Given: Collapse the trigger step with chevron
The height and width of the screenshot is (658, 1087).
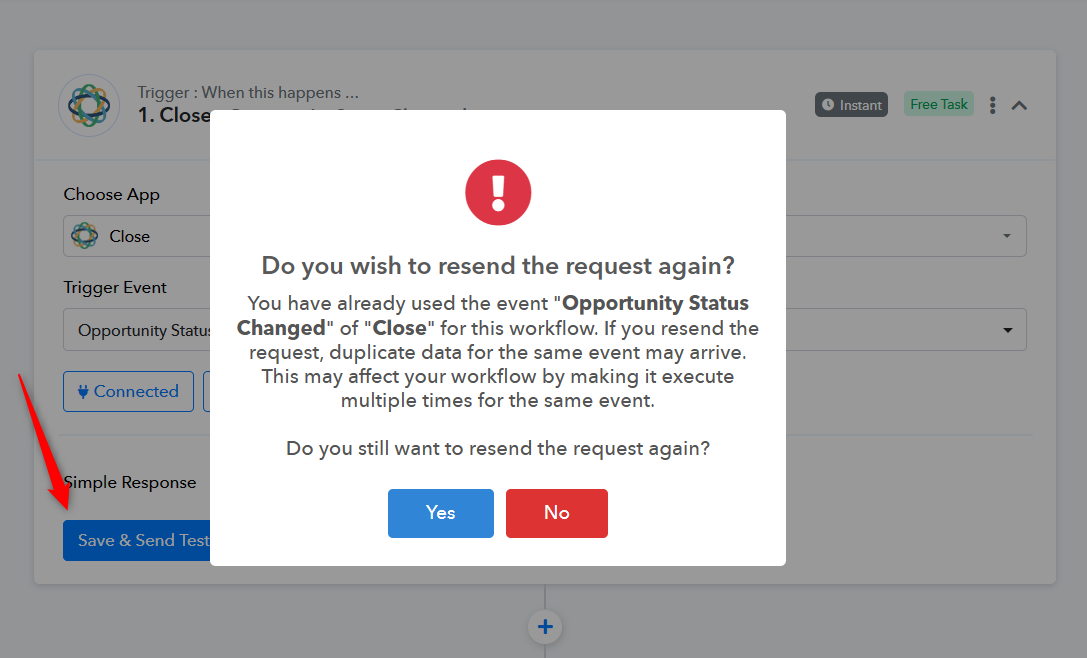Looking at the screenshot, I should tap(1019, 105).
